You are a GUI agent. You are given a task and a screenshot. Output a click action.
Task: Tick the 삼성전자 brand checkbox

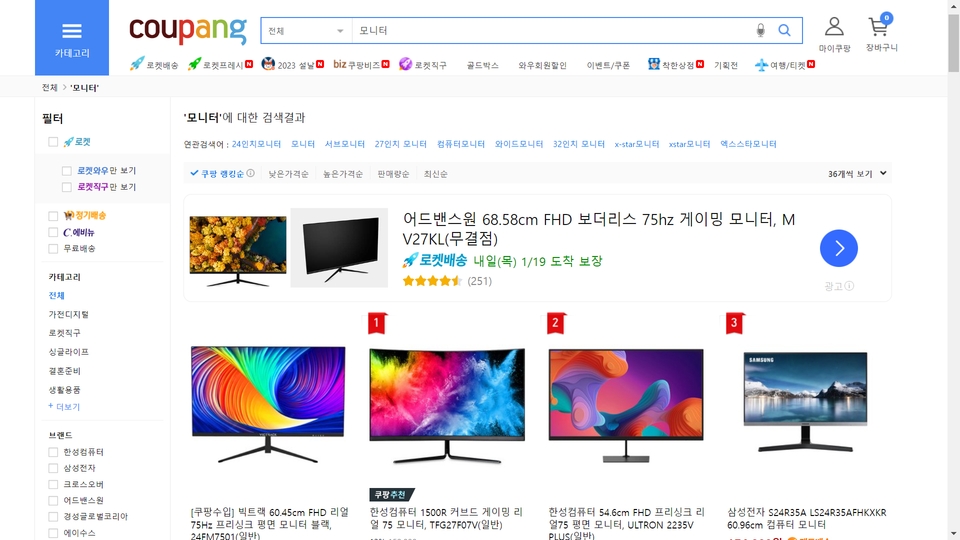click(x=53, y=468)
